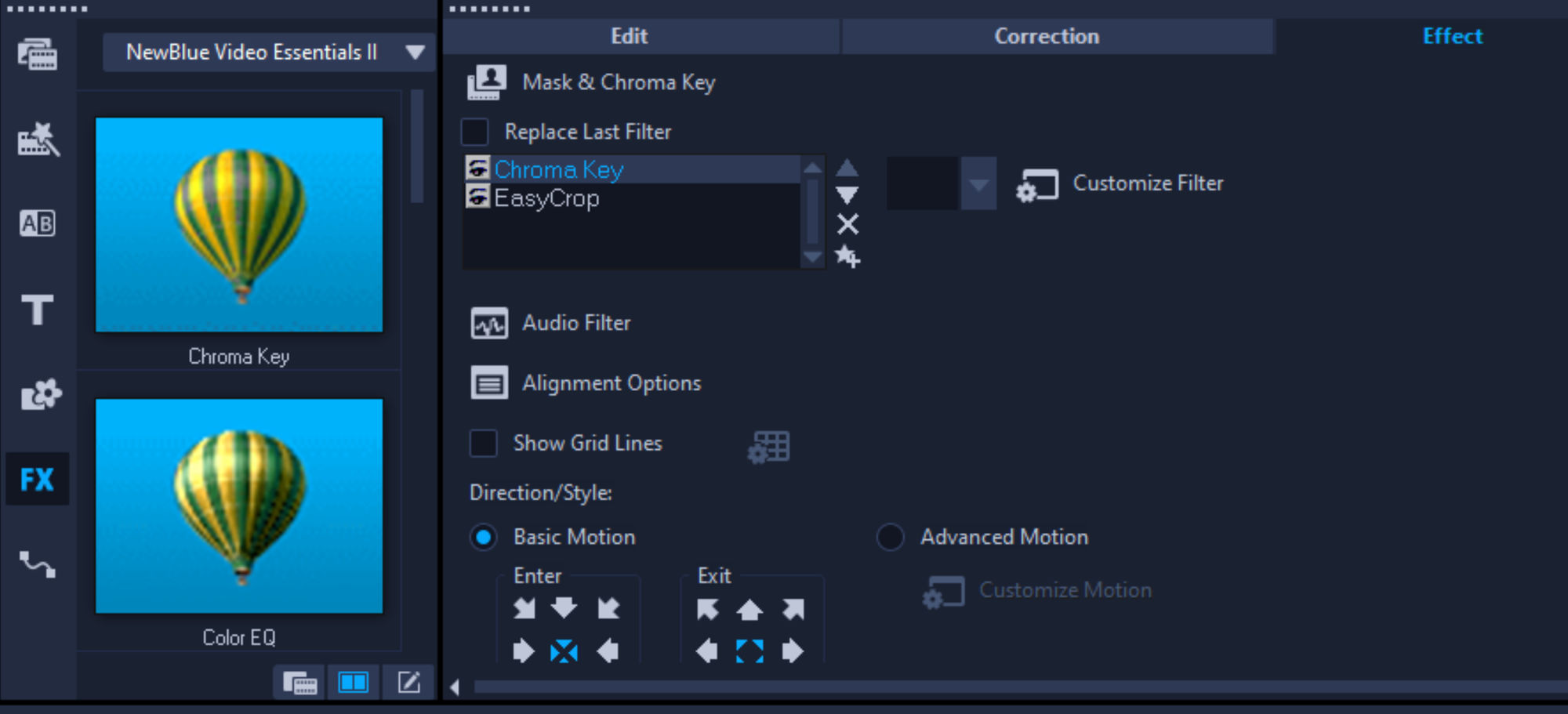This screenshot has width=1568, height=714.
Task: Set Enter direction from right arrow
Action: click(608, 651)
